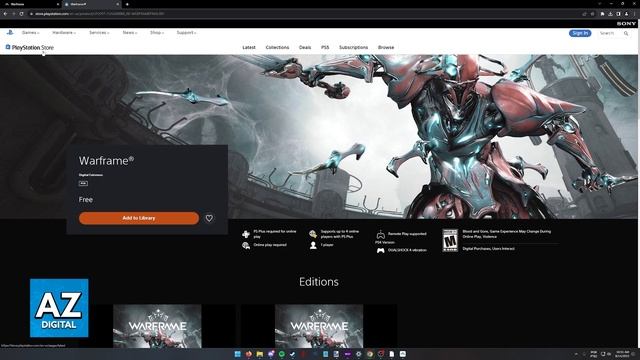Click the system clock in the taskbar
This screenshot has width=640, height=360.
tap(622, 354)
